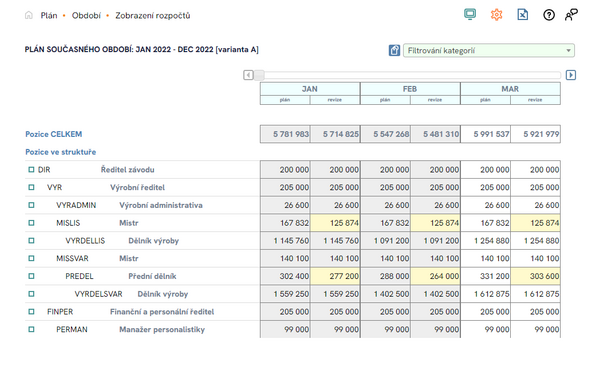Select MISLIS January revize value 125 874

tap(335, 223)
